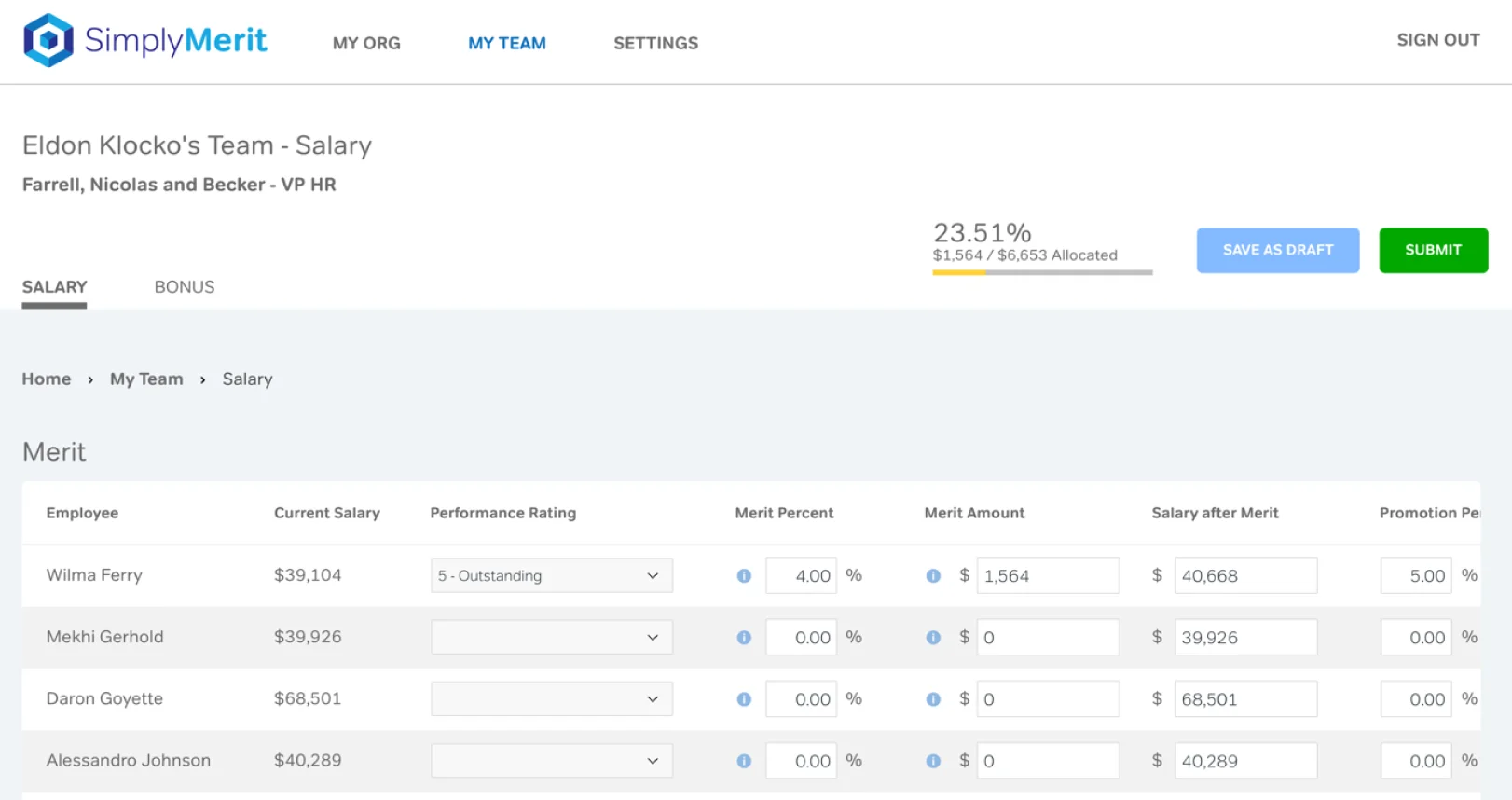Click the SAVE AS DRAFT button

1278,250
